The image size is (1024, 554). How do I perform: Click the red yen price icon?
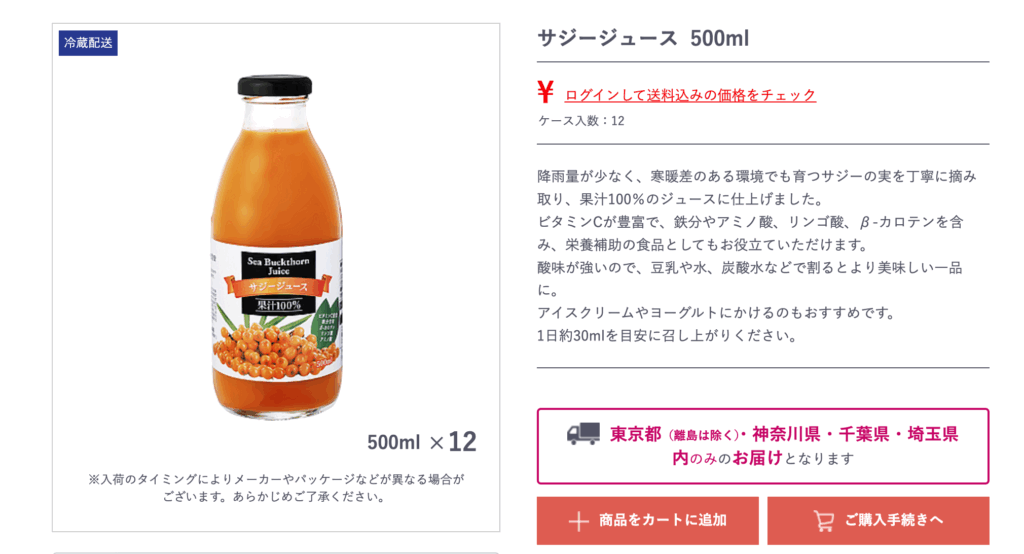coord(545,92)
